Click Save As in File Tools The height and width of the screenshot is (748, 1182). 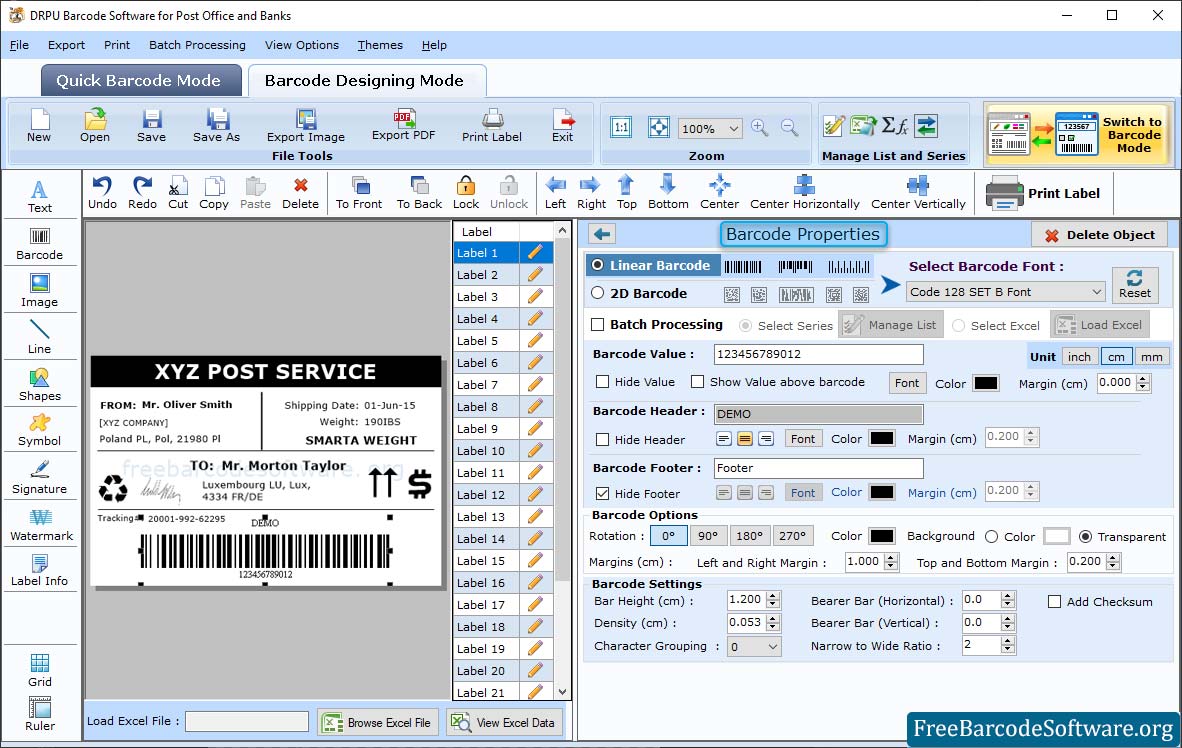(216, 125)
